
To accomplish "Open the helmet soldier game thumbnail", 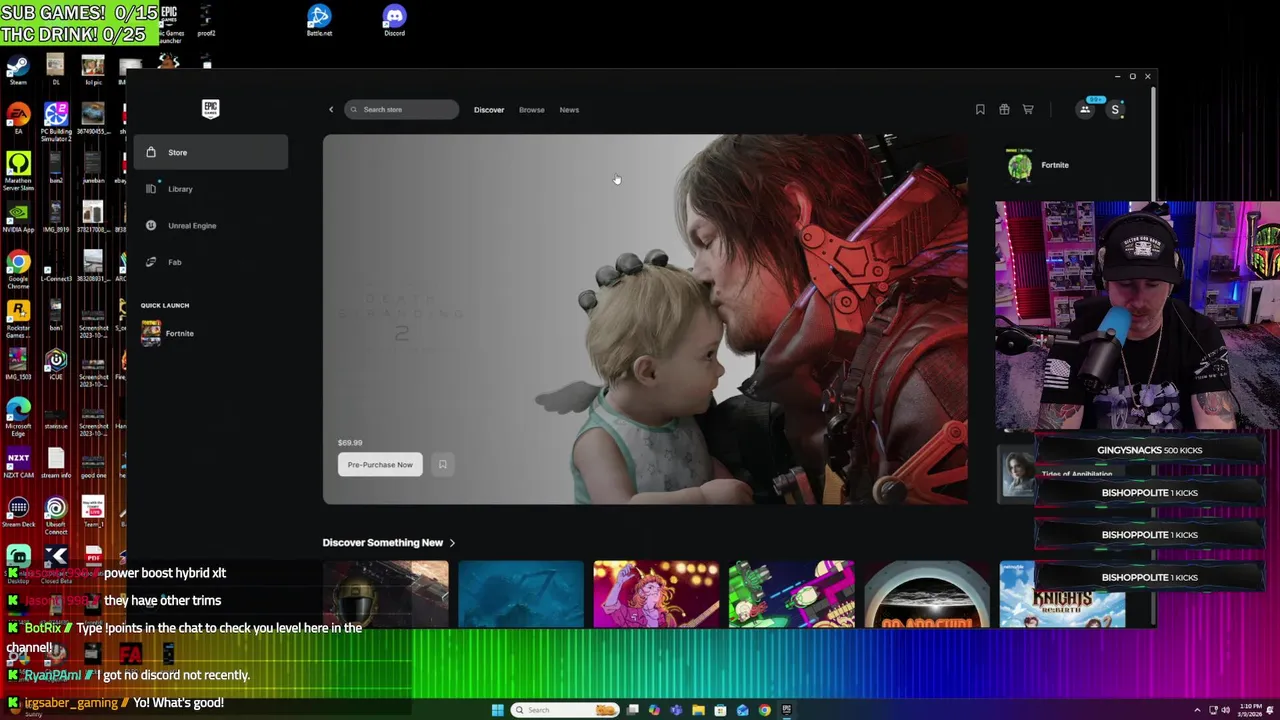I will 385,594.
